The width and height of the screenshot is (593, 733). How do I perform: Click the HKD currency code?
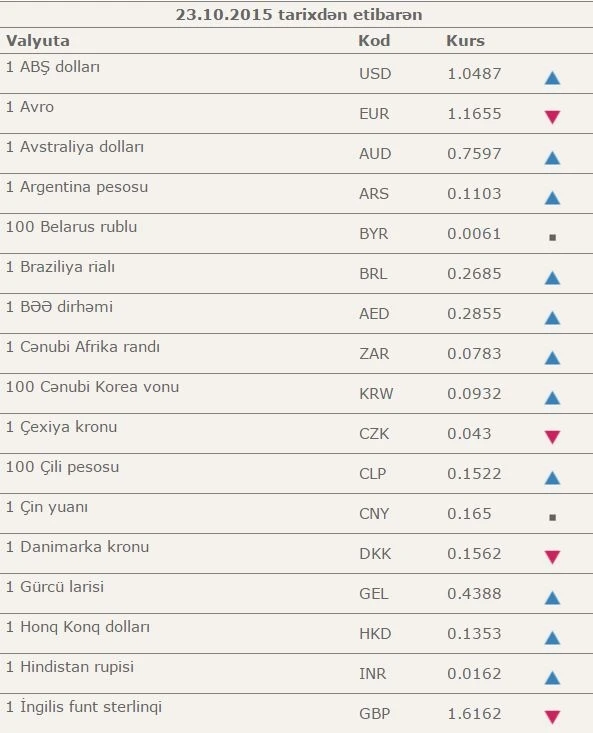[x=375, y=633]
